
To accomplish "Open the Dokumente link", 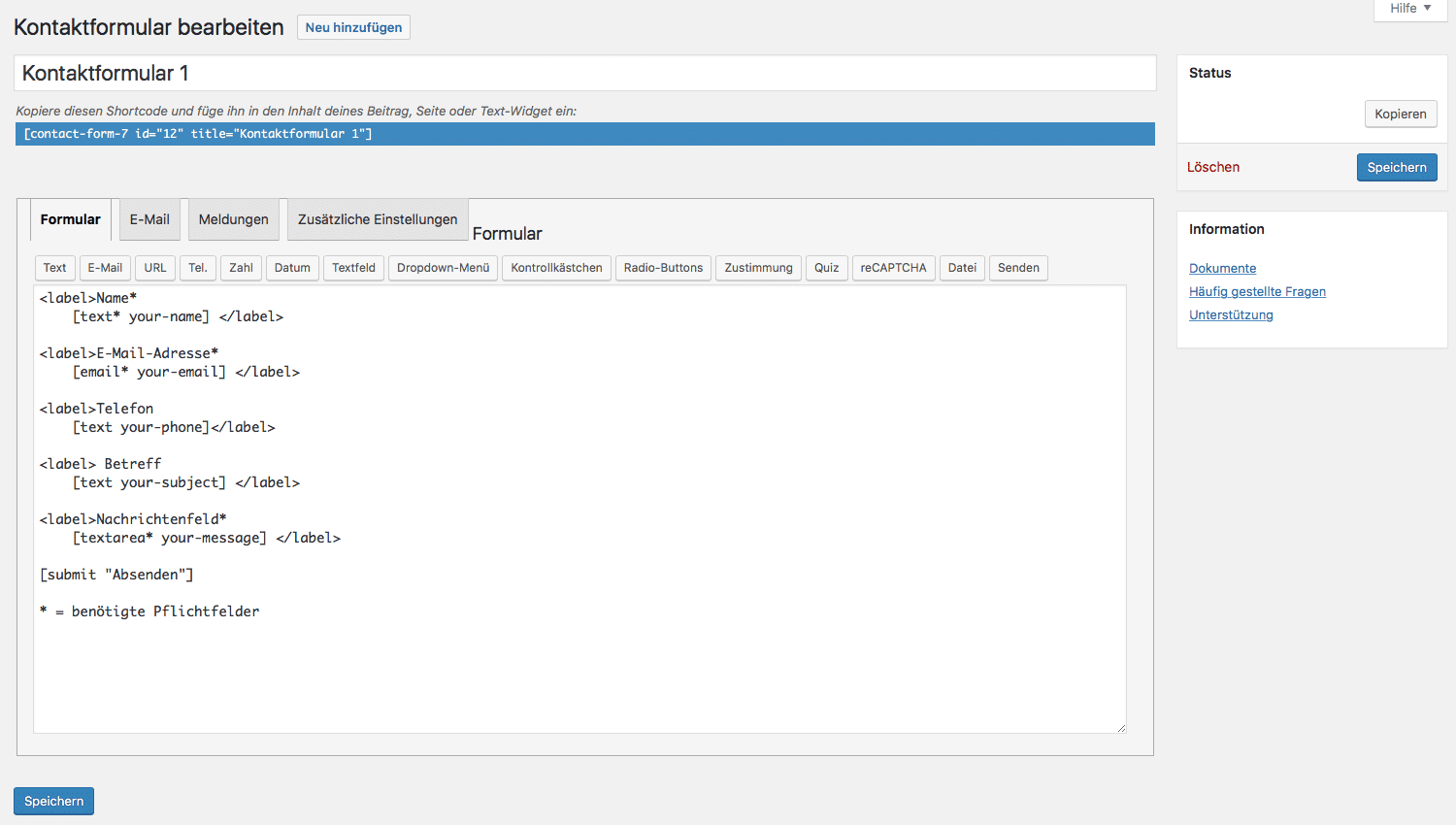I will (x=1222, y=268).
